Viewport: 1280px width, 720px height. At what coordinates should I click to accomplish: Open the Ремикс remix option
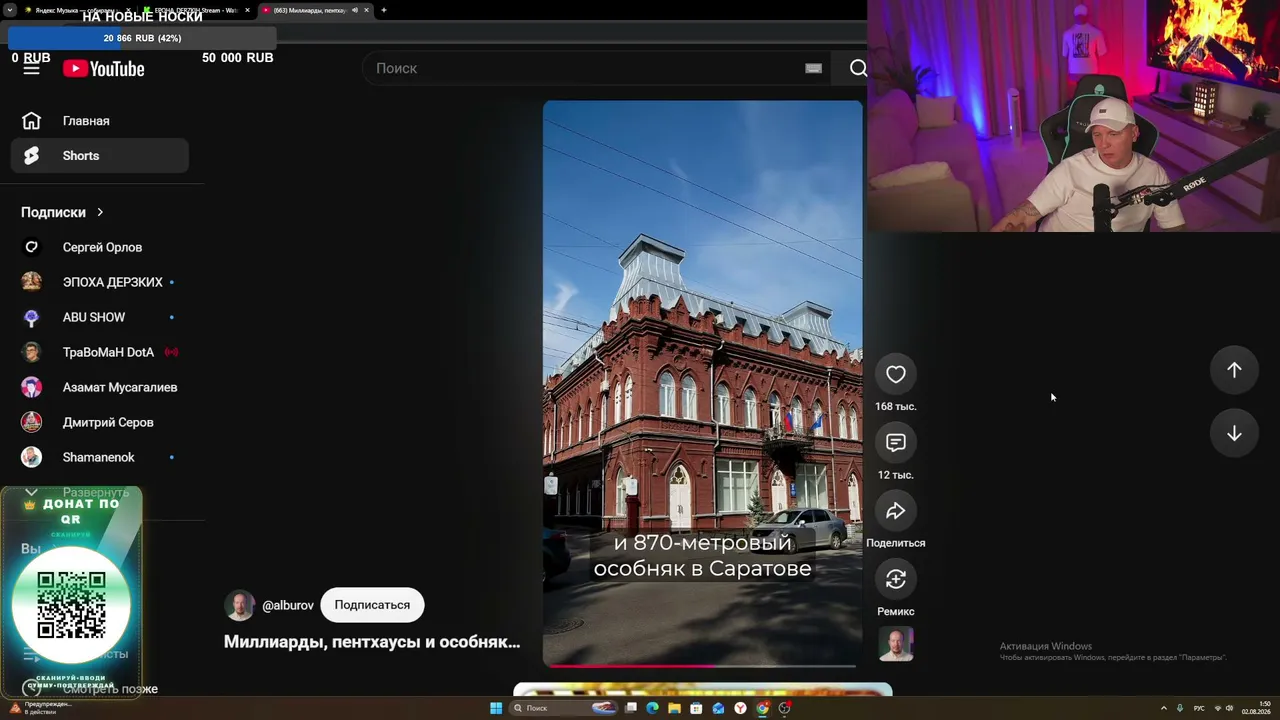[x=896, y=579]
